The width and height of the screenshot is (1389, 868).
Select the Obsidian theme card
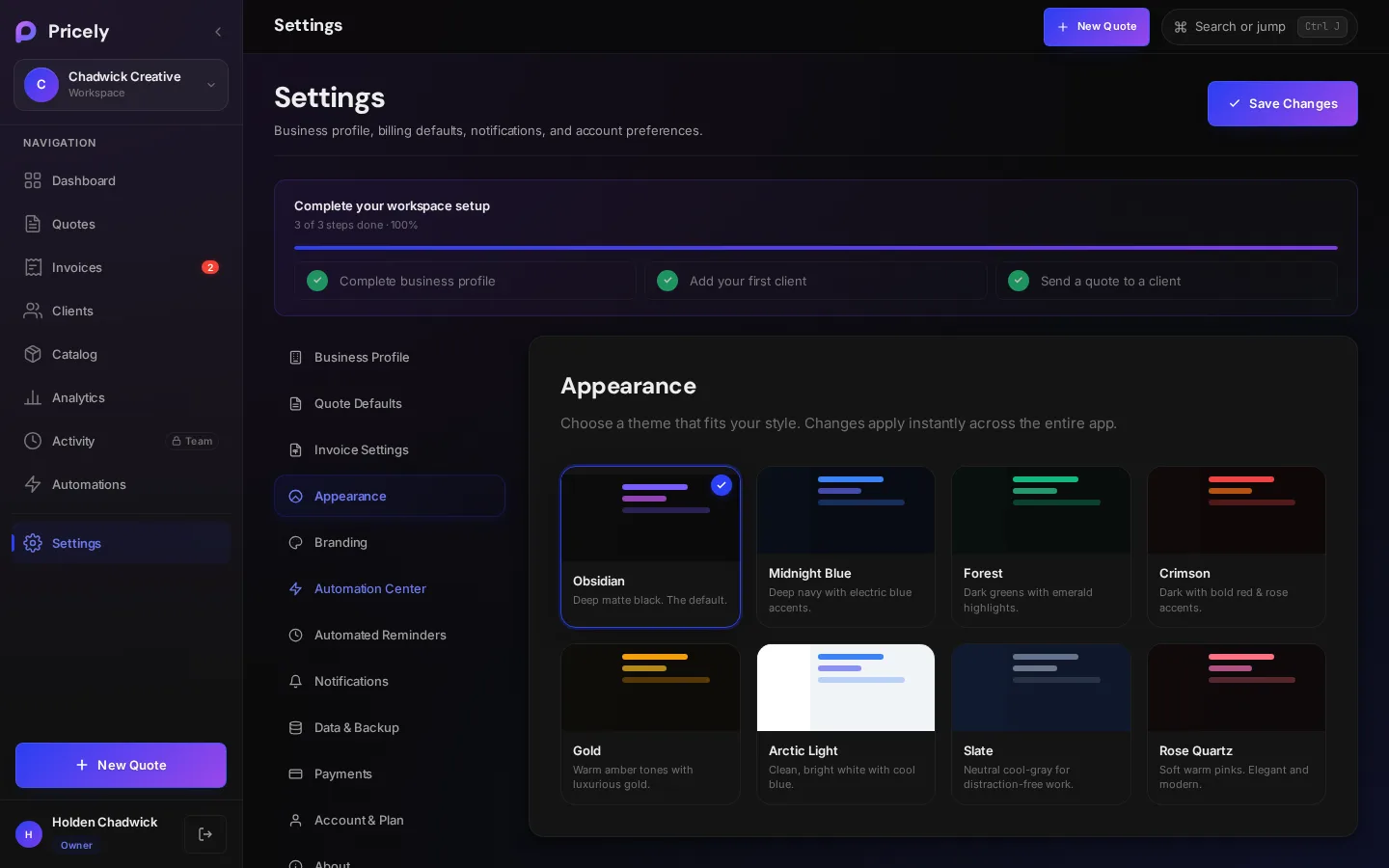click(x=651, y=547)
